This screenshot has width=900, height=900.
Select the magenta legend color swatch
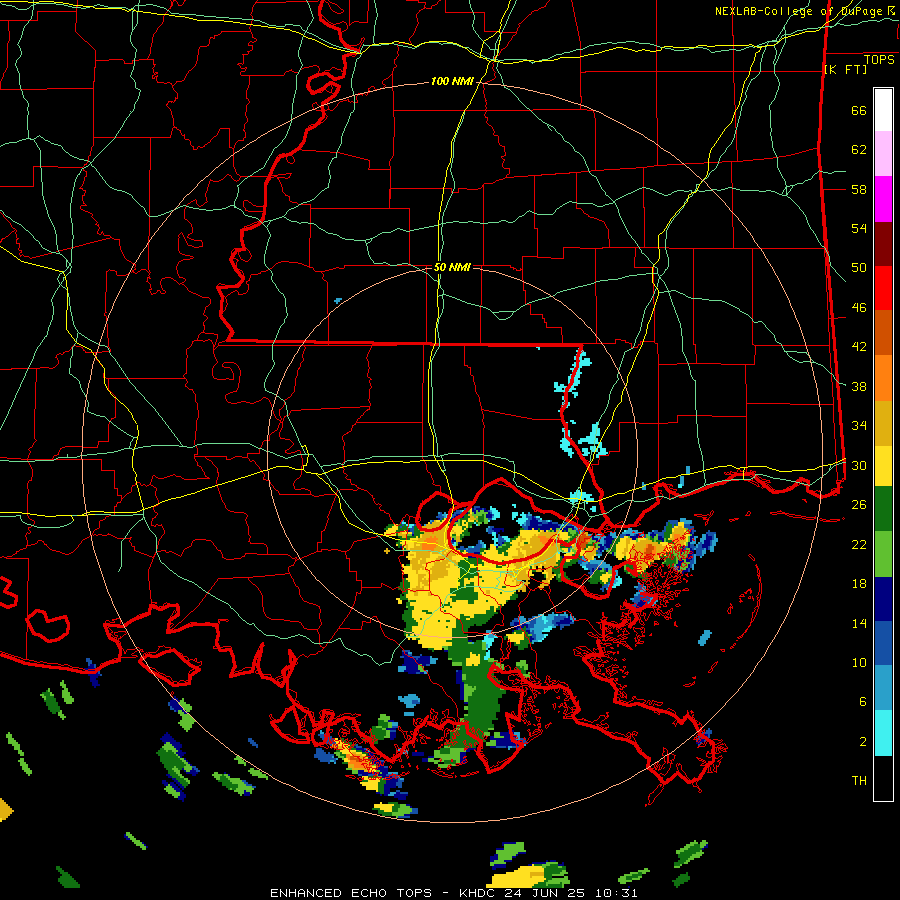tap(883, 199)
